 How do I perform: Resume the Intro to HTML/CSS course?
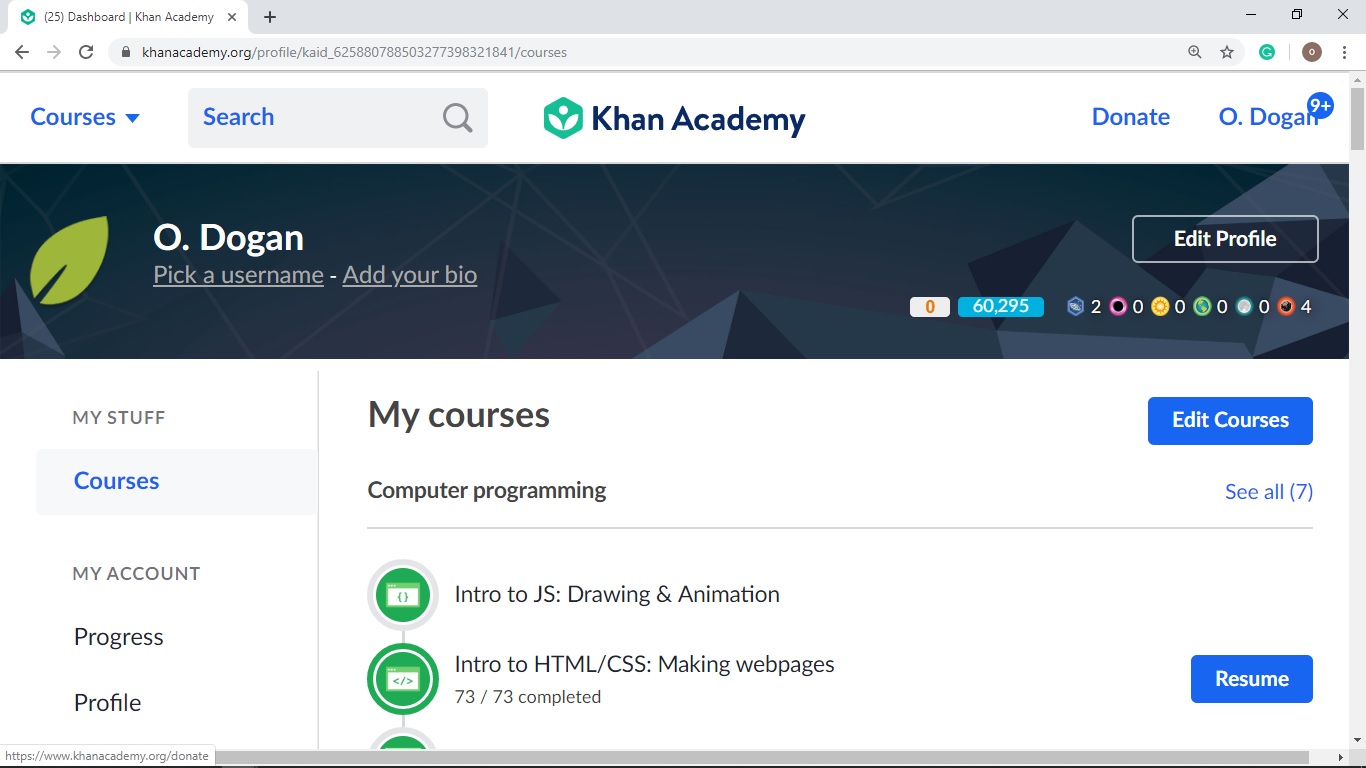(1252, 679)
